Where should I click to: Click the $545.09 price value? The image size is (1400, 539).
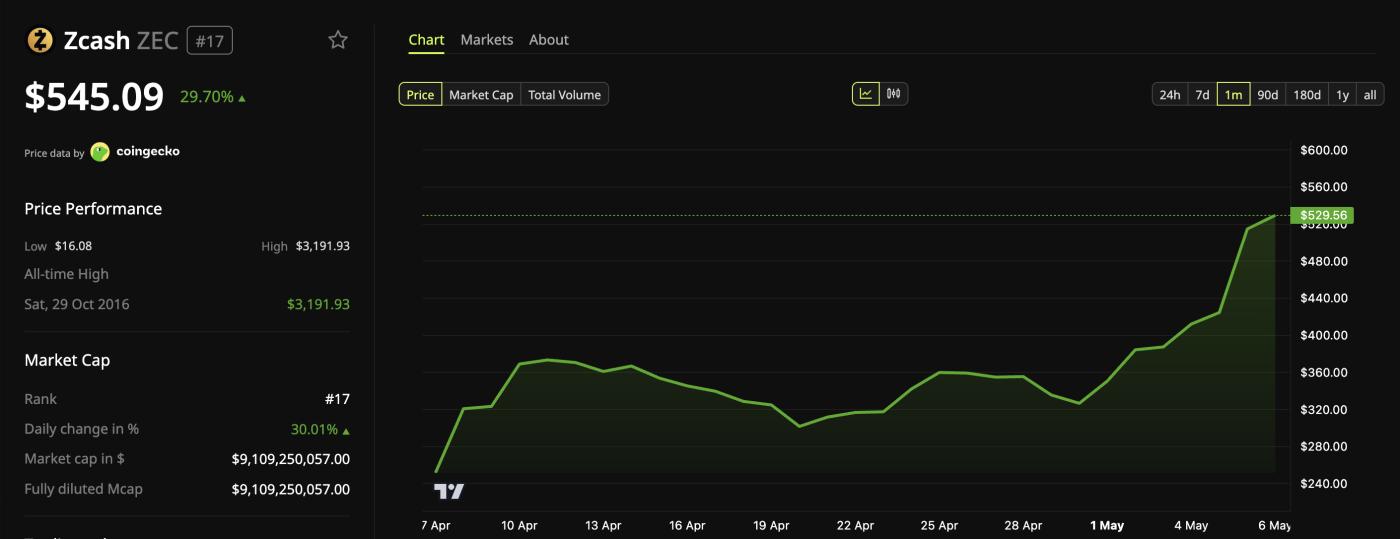[x=94, y=97]
